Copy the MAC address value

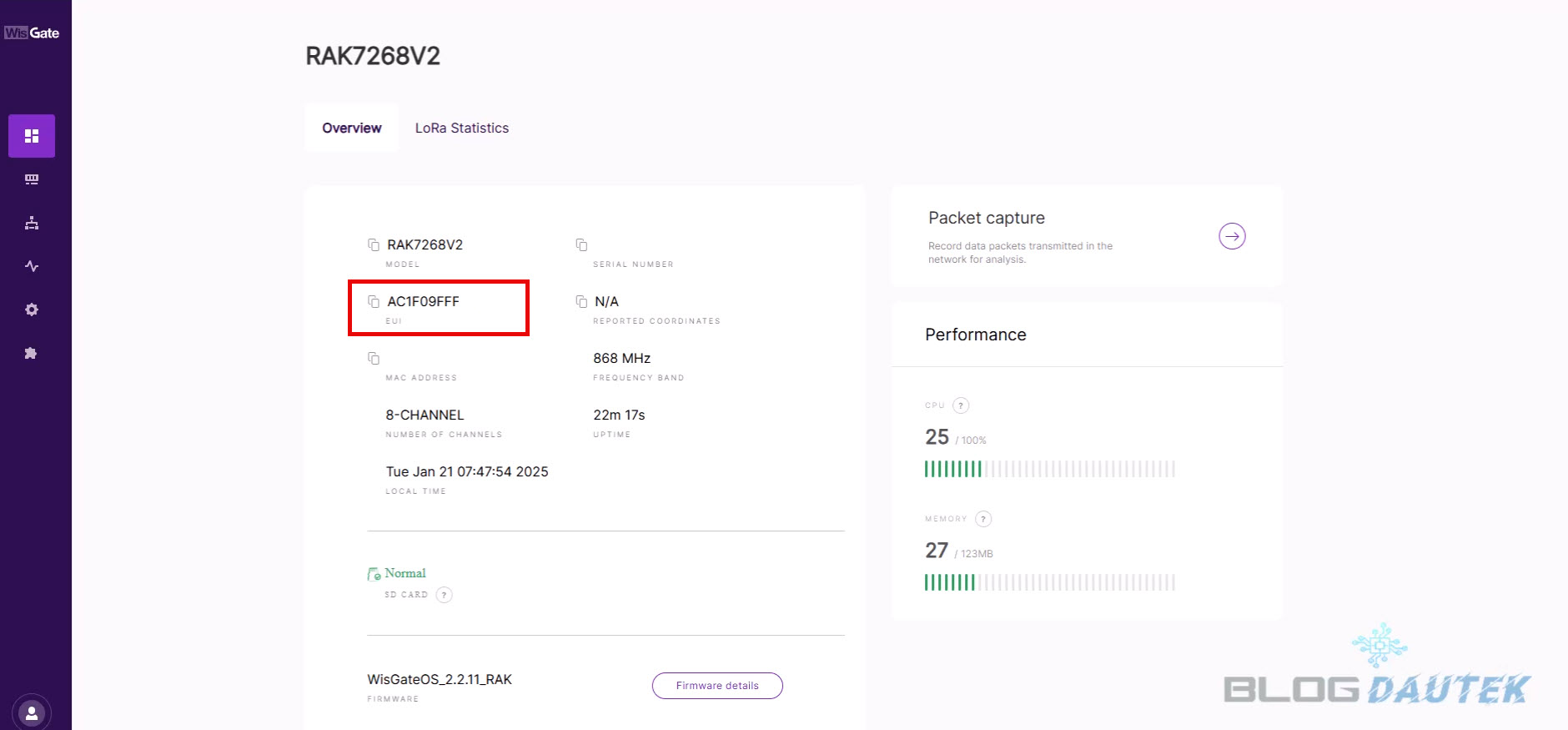(374, 358)
